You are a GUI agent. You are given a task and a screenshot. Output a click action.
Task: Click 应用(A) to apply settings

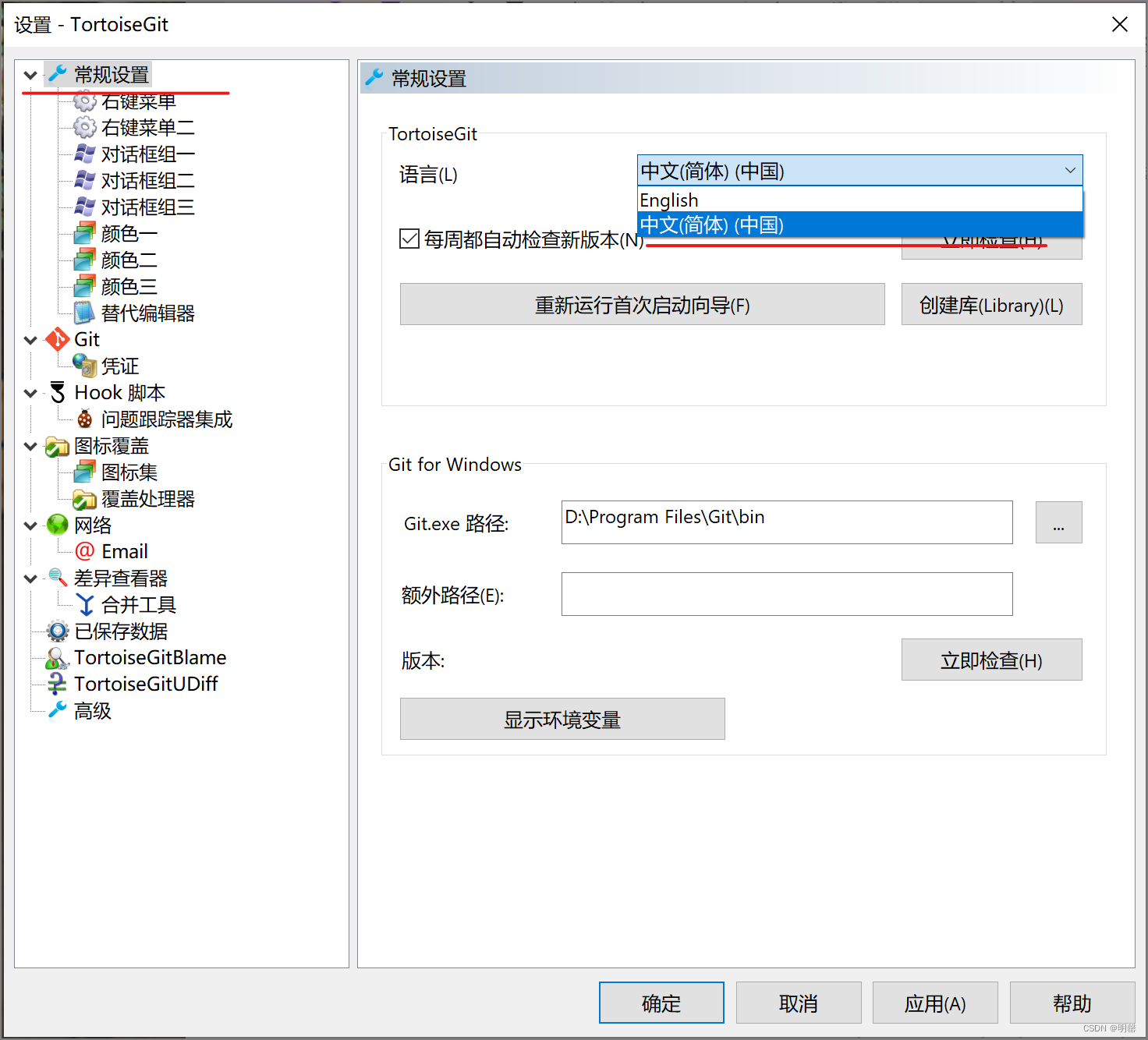tap(935, 1003)
